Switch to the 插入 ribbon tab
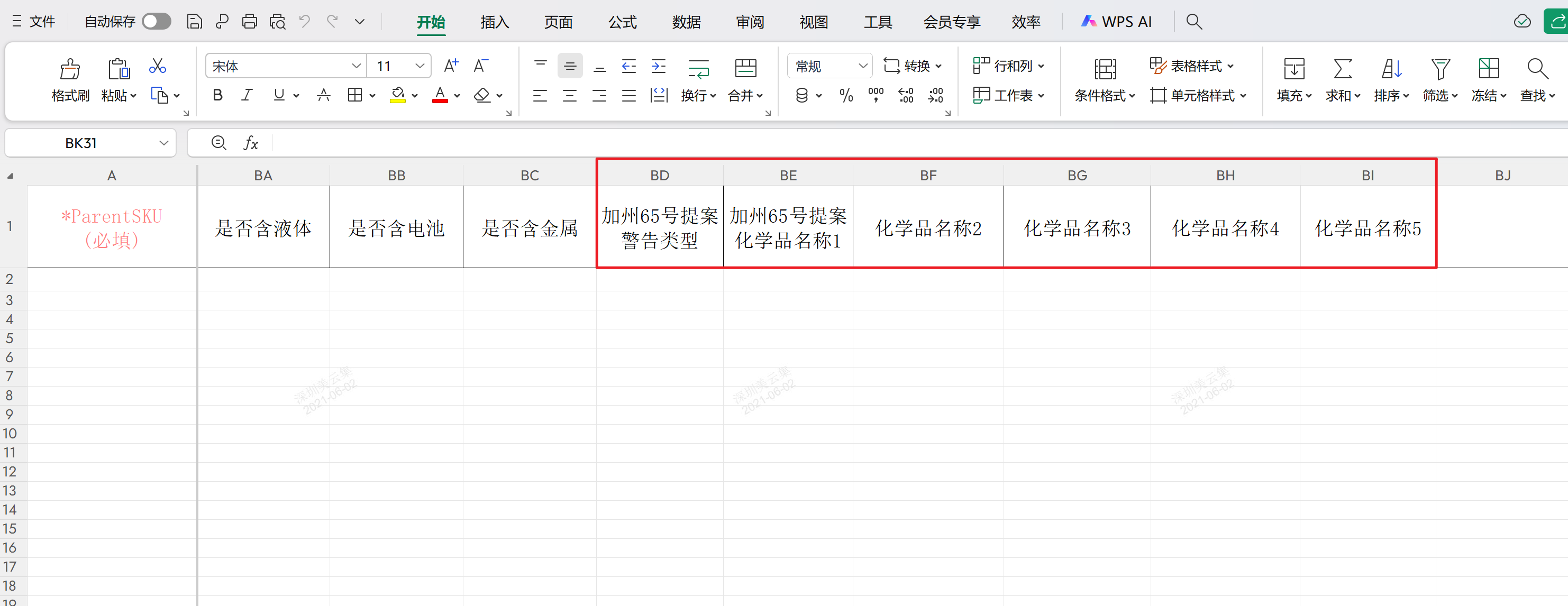This screenshot has width=1568, height=606. [494, 22]
